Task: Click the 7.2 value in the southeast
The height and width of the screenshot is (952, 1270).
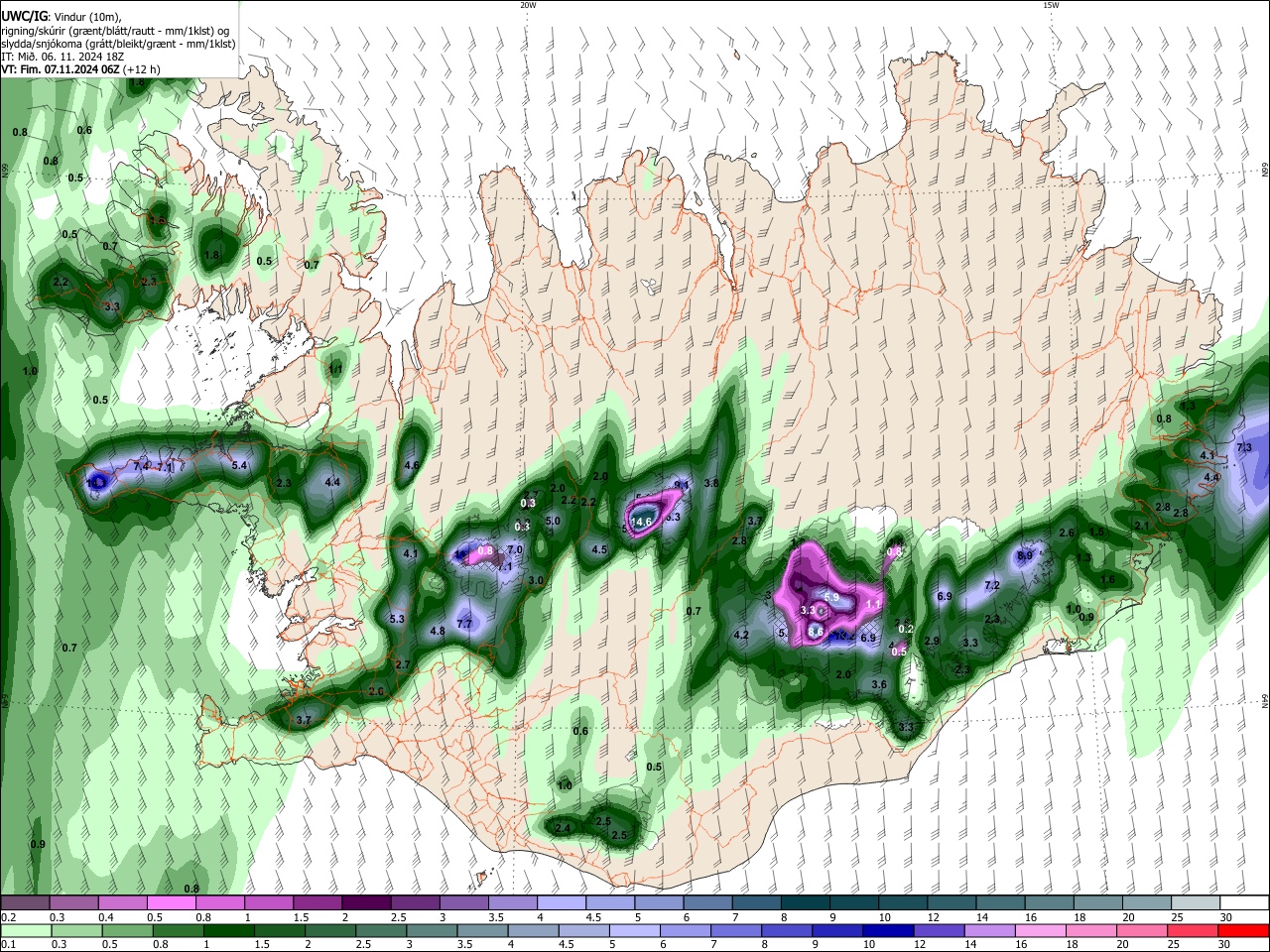Action: point(991,585)
